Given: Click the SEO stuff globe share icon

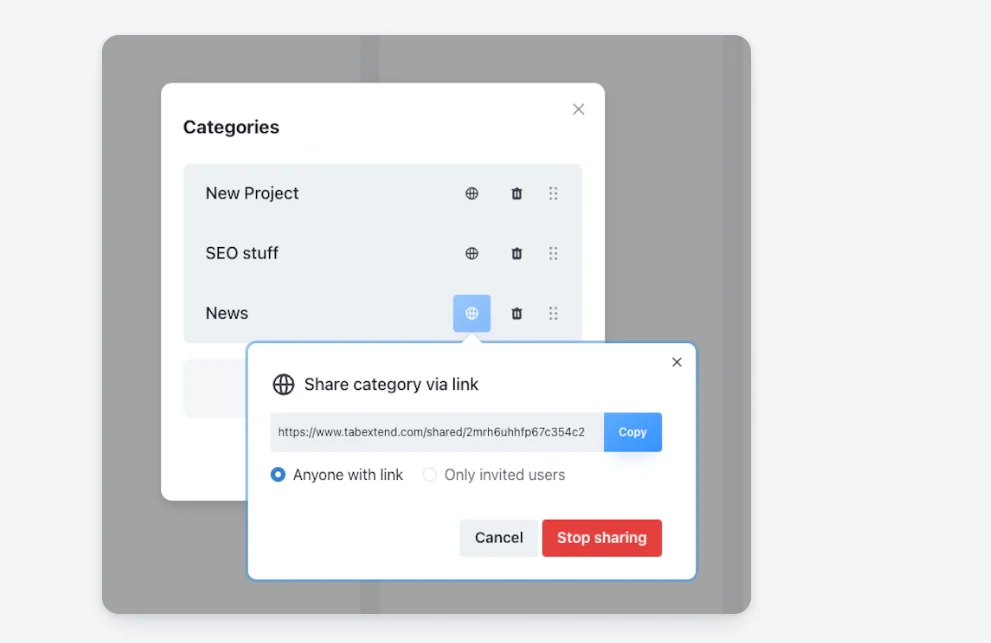Looking at the screenshot, I should (472, 254).
